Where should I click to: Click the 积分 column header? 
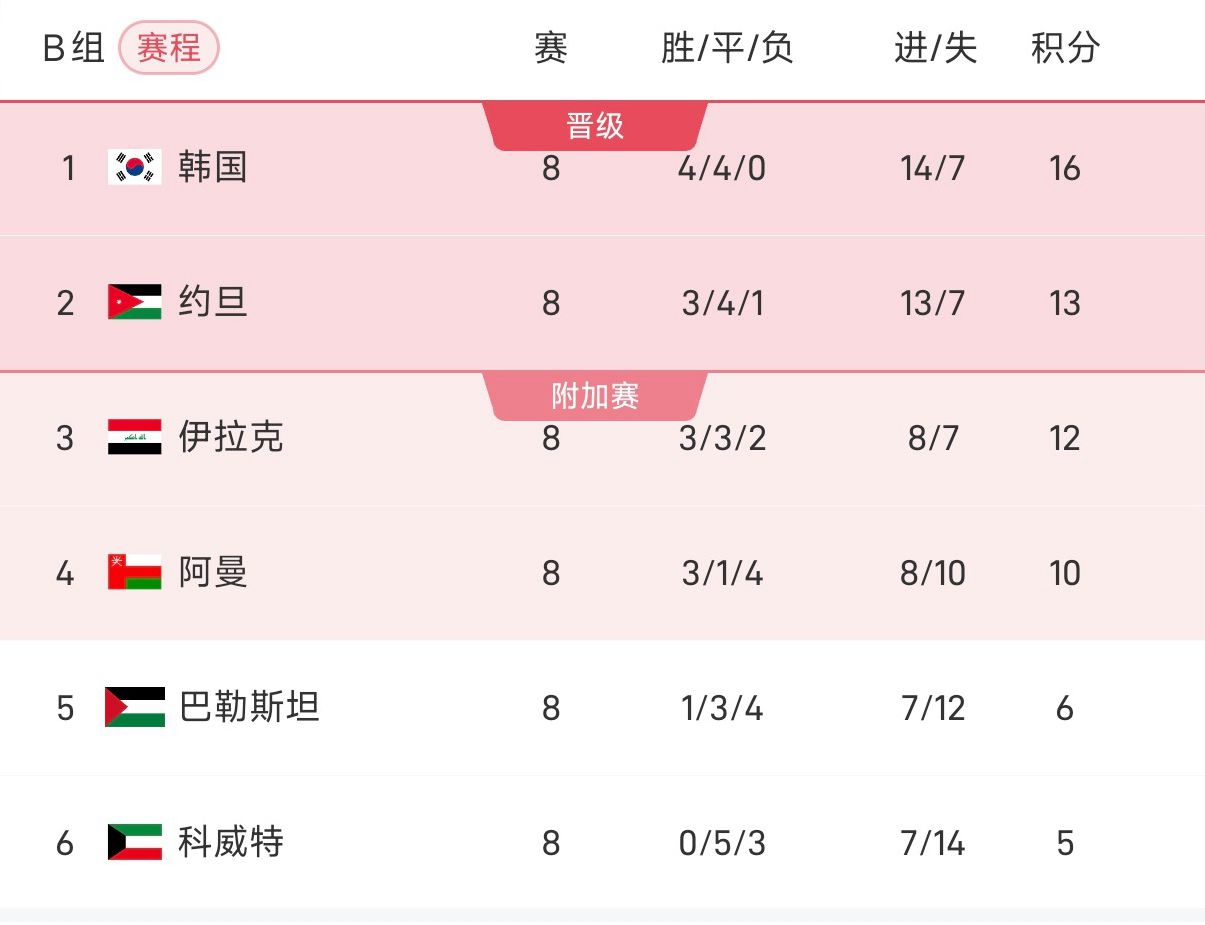1064,48
